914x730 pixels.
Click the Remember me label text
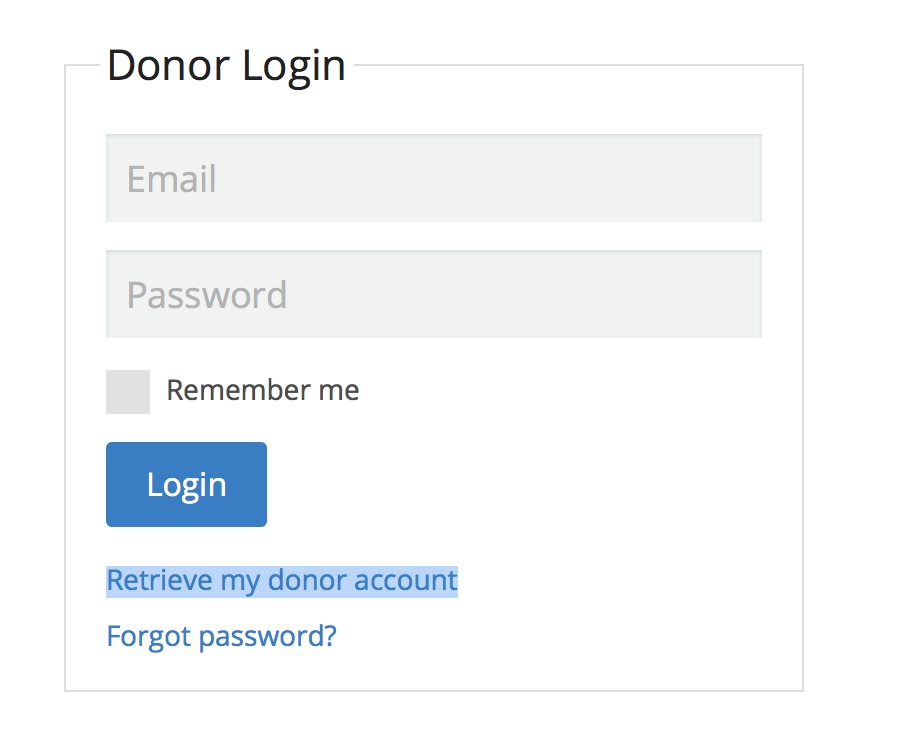pos(262,390)
